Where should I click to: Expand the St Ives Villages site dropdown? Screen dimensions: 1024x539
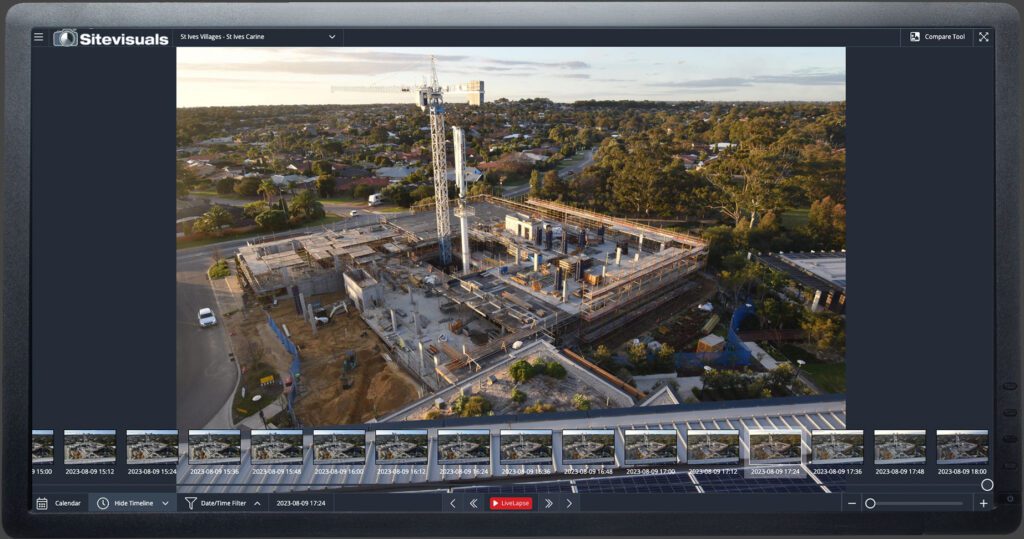click(x=332, y=37)
